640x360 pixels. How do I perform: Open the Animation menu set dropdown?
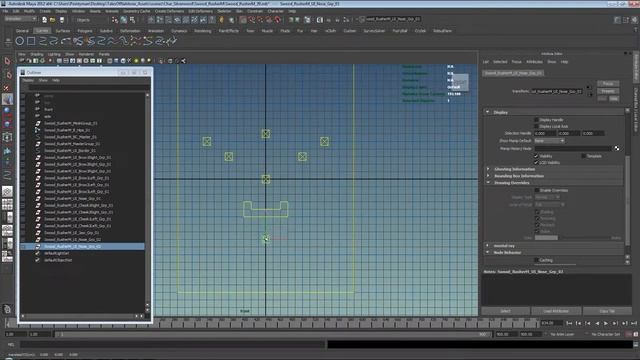click(x=20, y=19)
